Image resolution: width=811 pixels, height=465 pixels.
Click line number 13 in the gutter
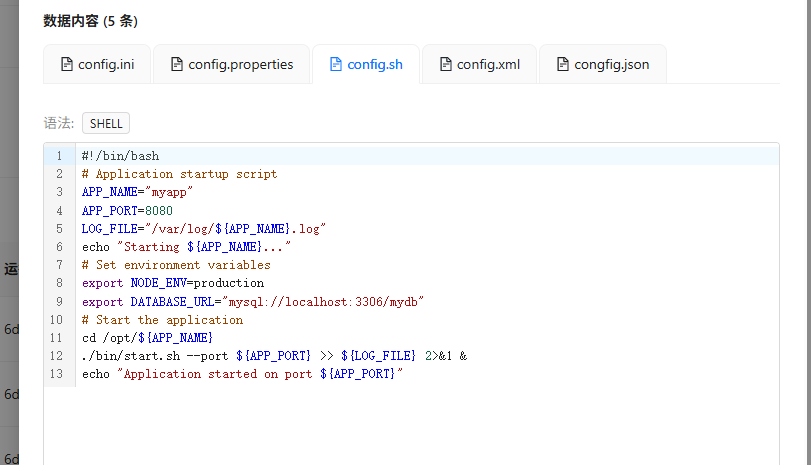(59, 374)
